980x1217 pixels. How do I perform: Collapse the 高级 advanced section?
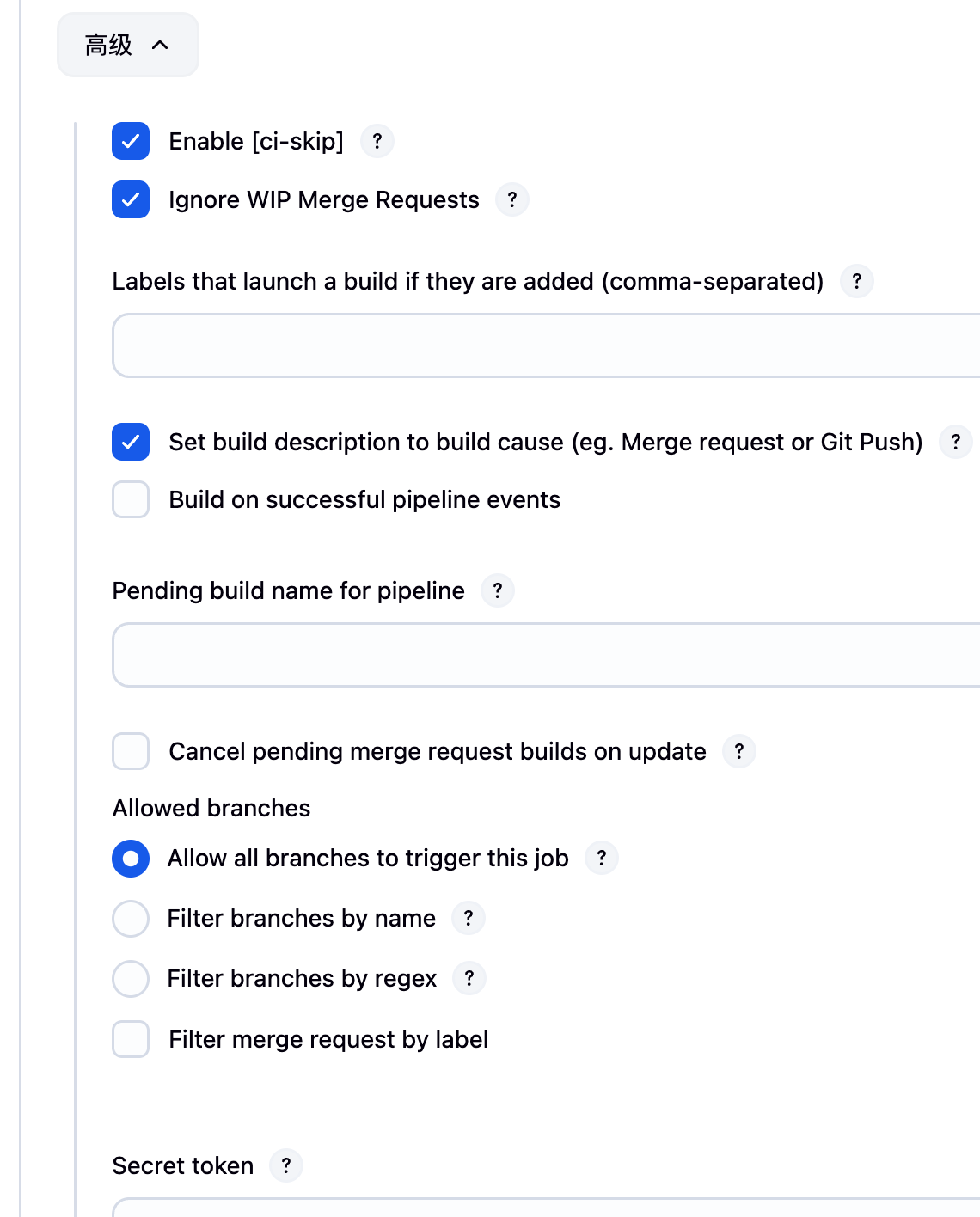[x=127, y=45]
